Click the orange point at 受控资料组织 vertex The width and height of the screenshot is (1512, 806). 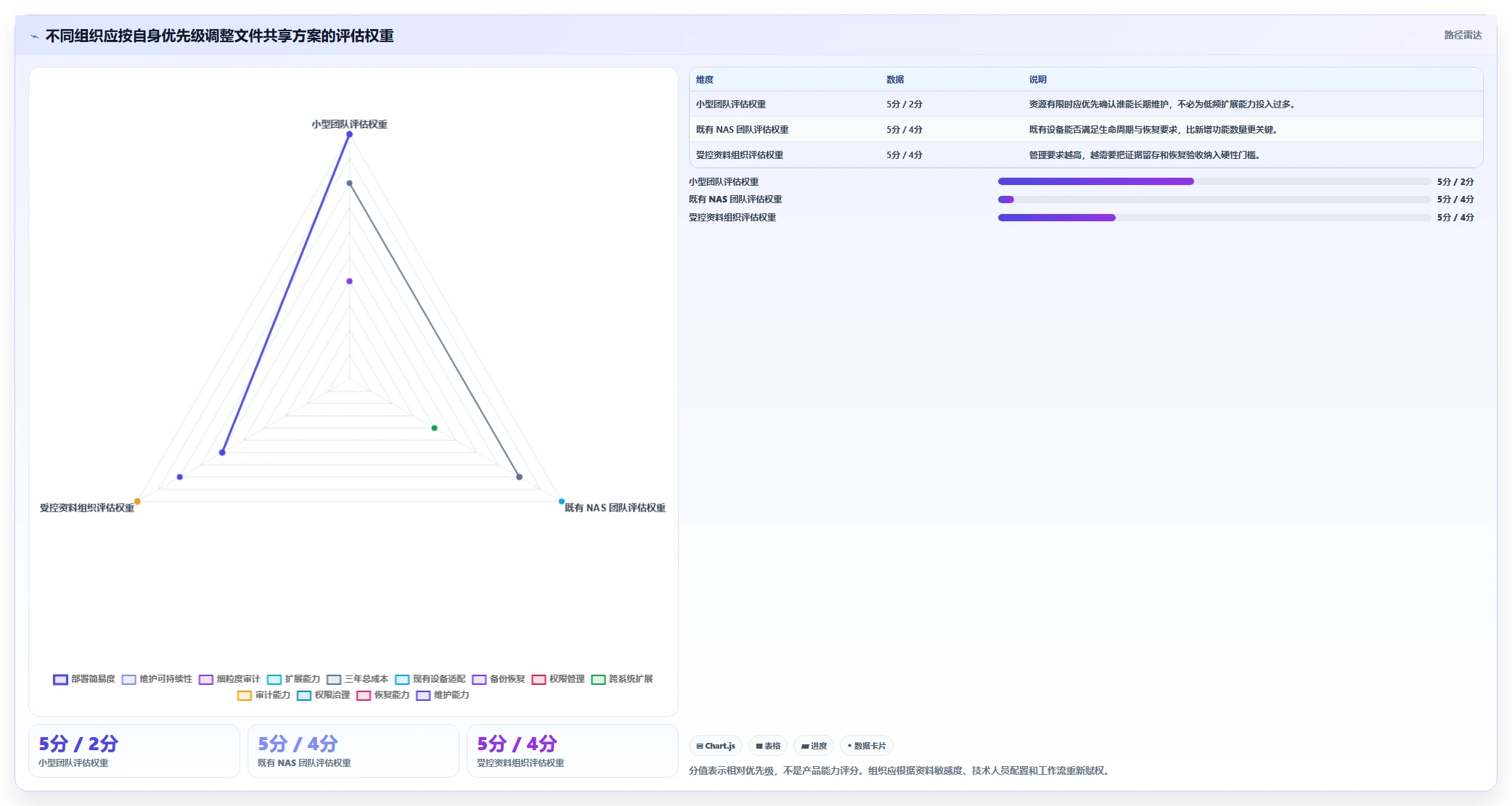[x=137, y=501]
